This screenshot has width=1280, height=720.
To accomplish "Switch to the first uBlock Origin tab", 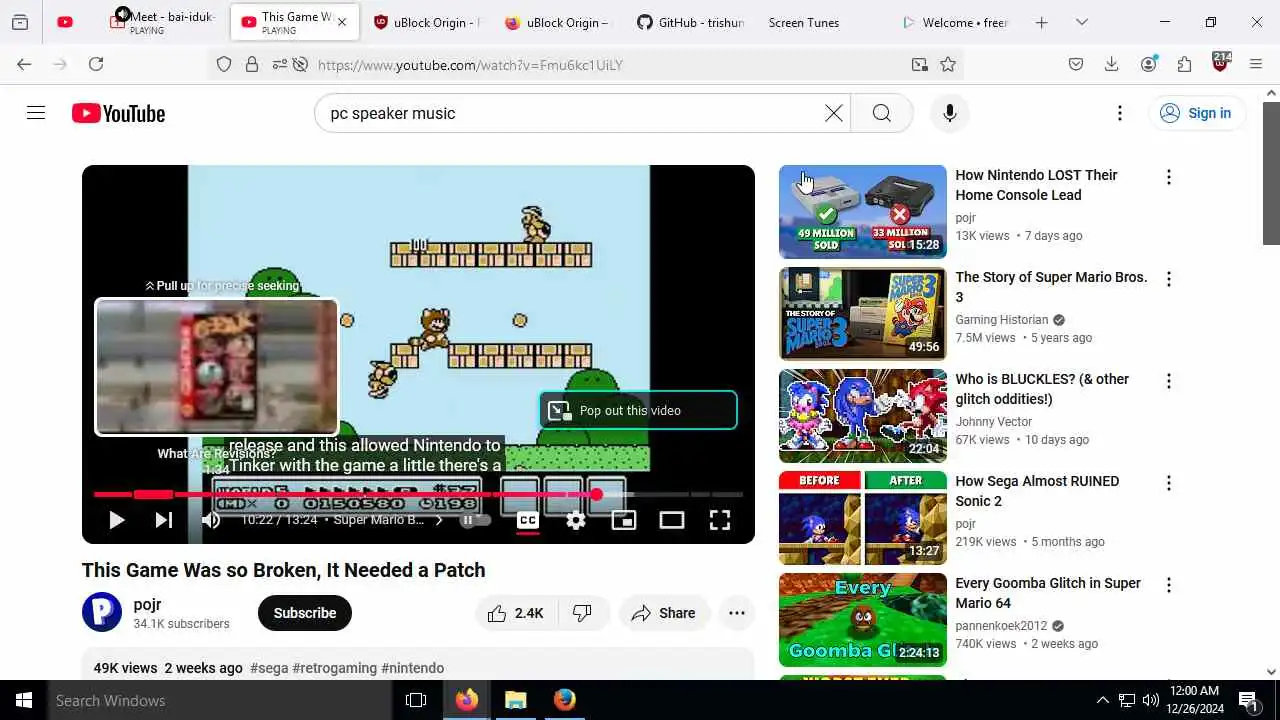I will pyautogui.click(x=427, y=22).
